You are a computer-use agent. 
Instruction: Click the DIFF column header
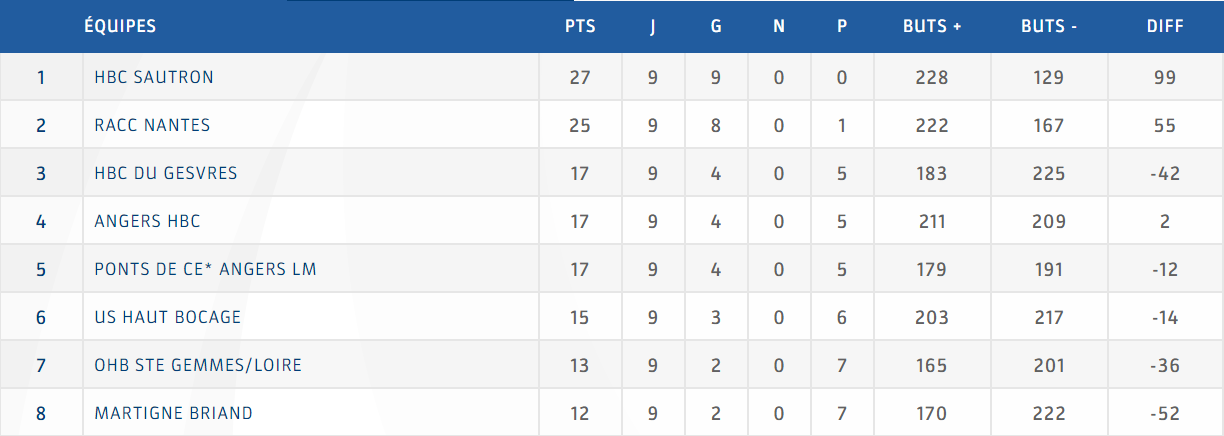(x=1165, y=27)
